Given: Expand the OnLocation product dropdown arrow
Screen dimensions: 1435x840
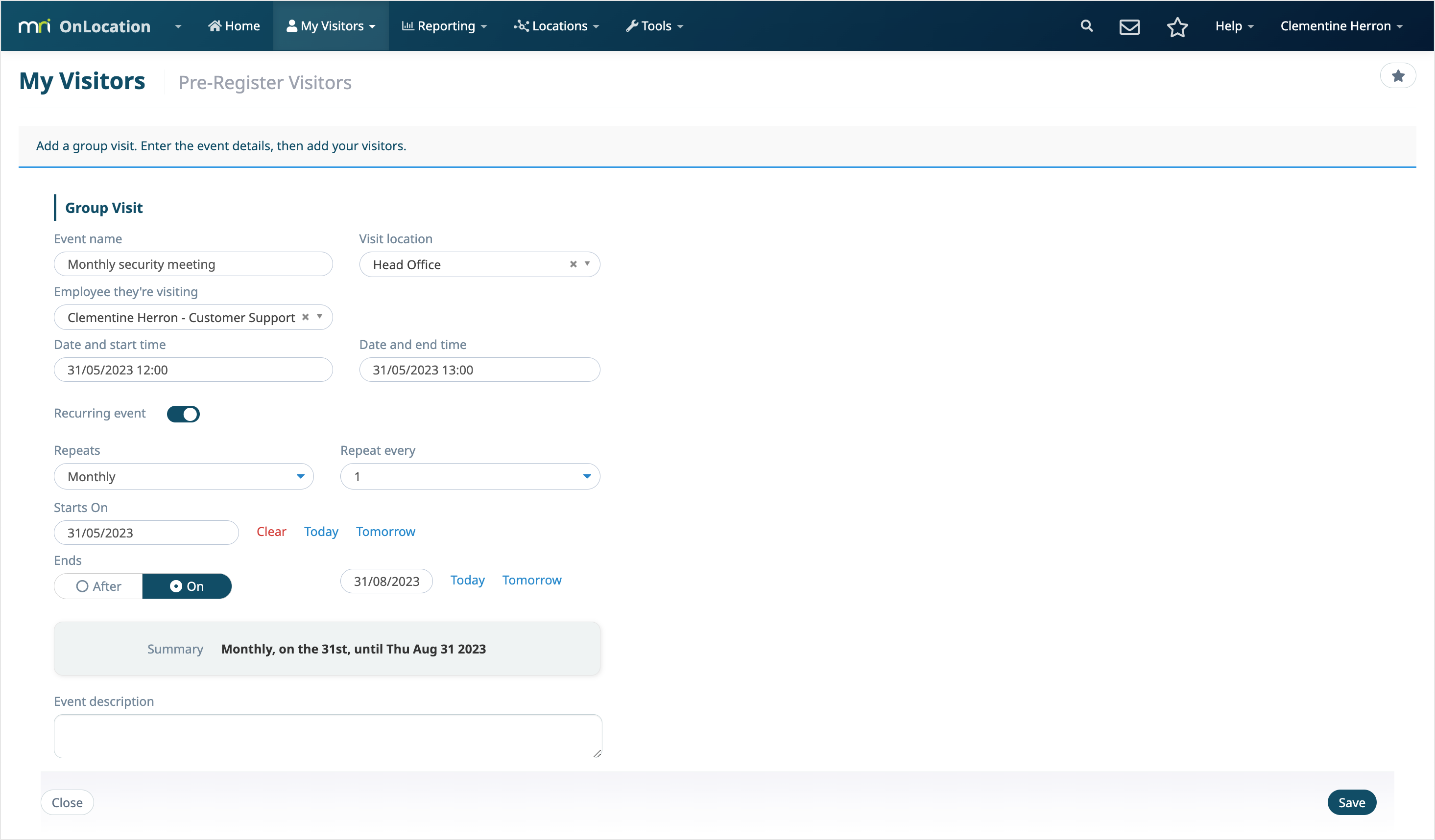Looking at the screenshot, I should pos(178,26).
